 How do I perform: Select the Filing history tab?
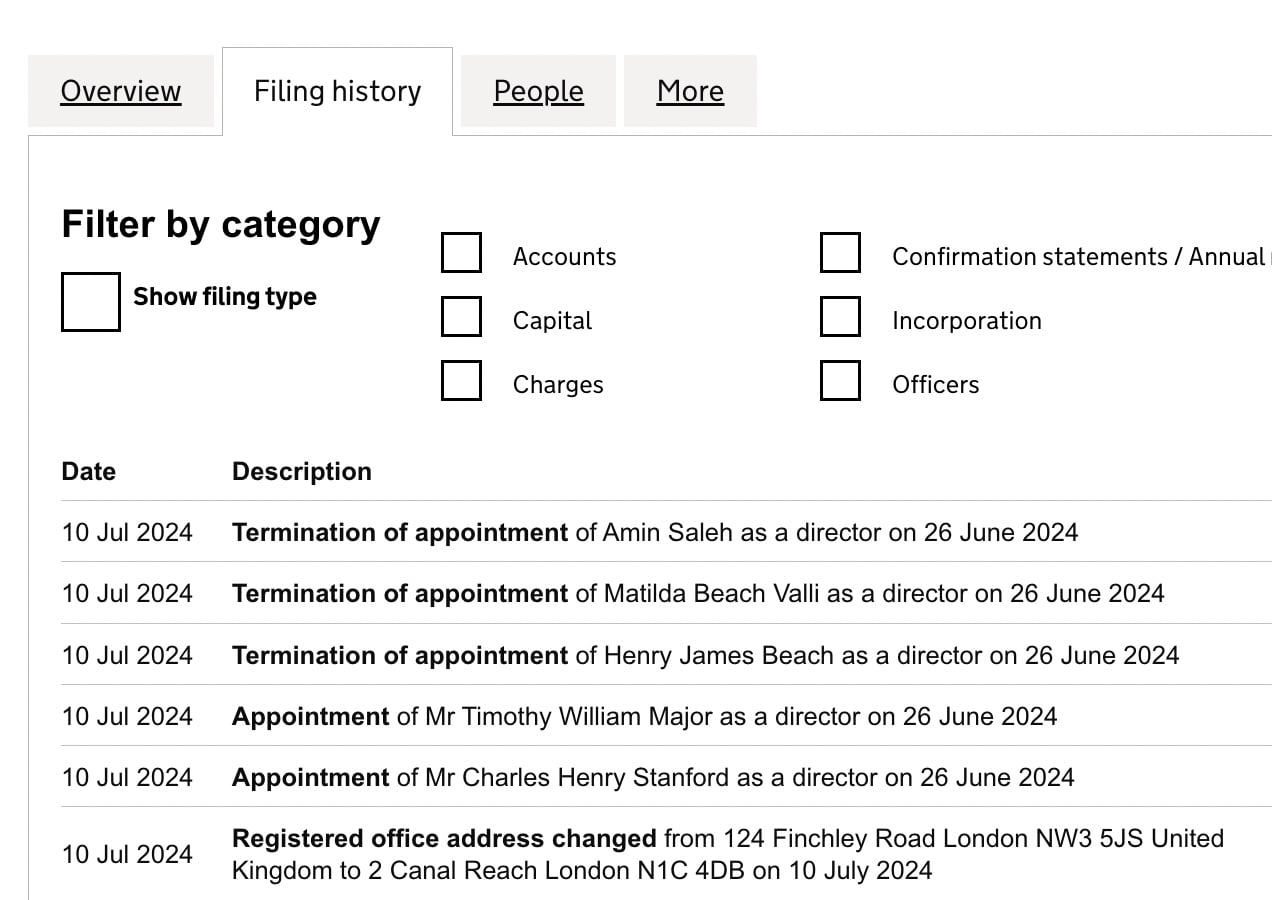pos(337,91)
